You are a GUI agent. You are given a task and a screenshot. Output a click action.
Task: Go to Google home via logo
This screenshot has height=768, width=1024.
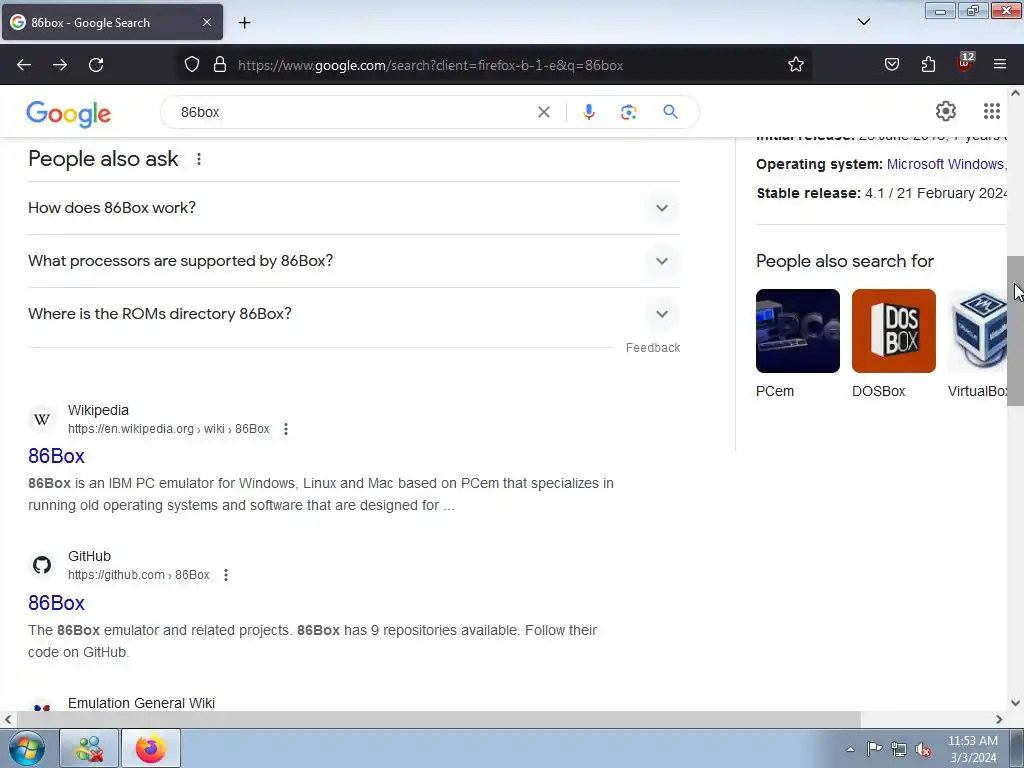[x=69, y=114]
